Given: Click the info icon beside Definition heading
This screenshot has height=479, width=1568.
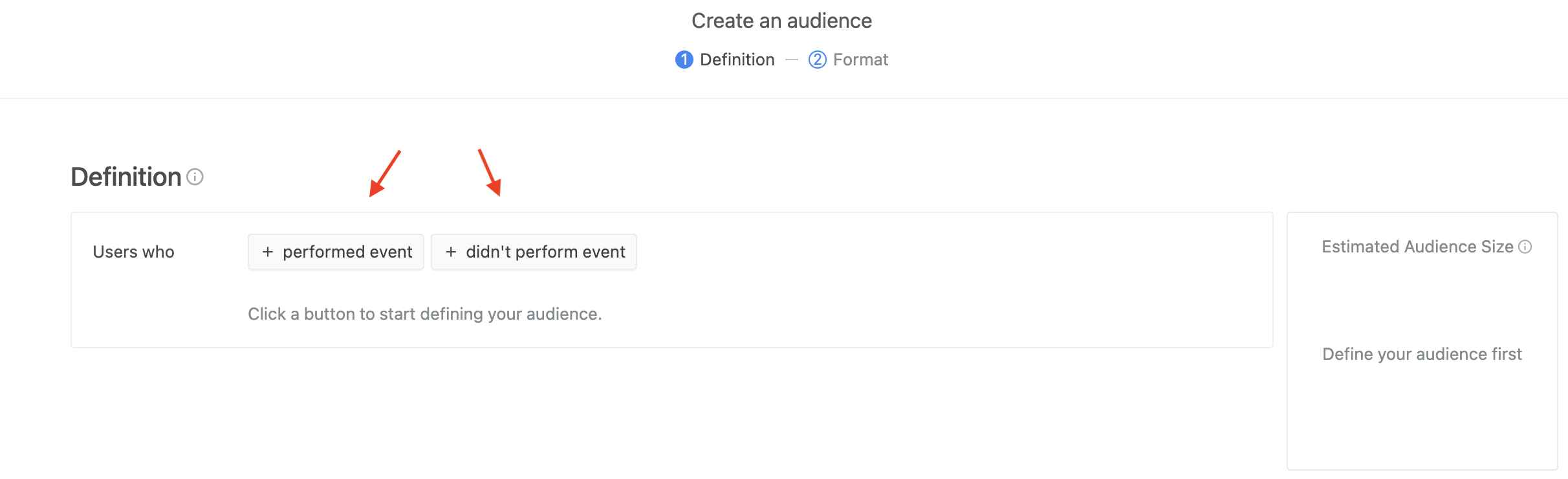Looking at the screenshot, I should pos(195,177).
